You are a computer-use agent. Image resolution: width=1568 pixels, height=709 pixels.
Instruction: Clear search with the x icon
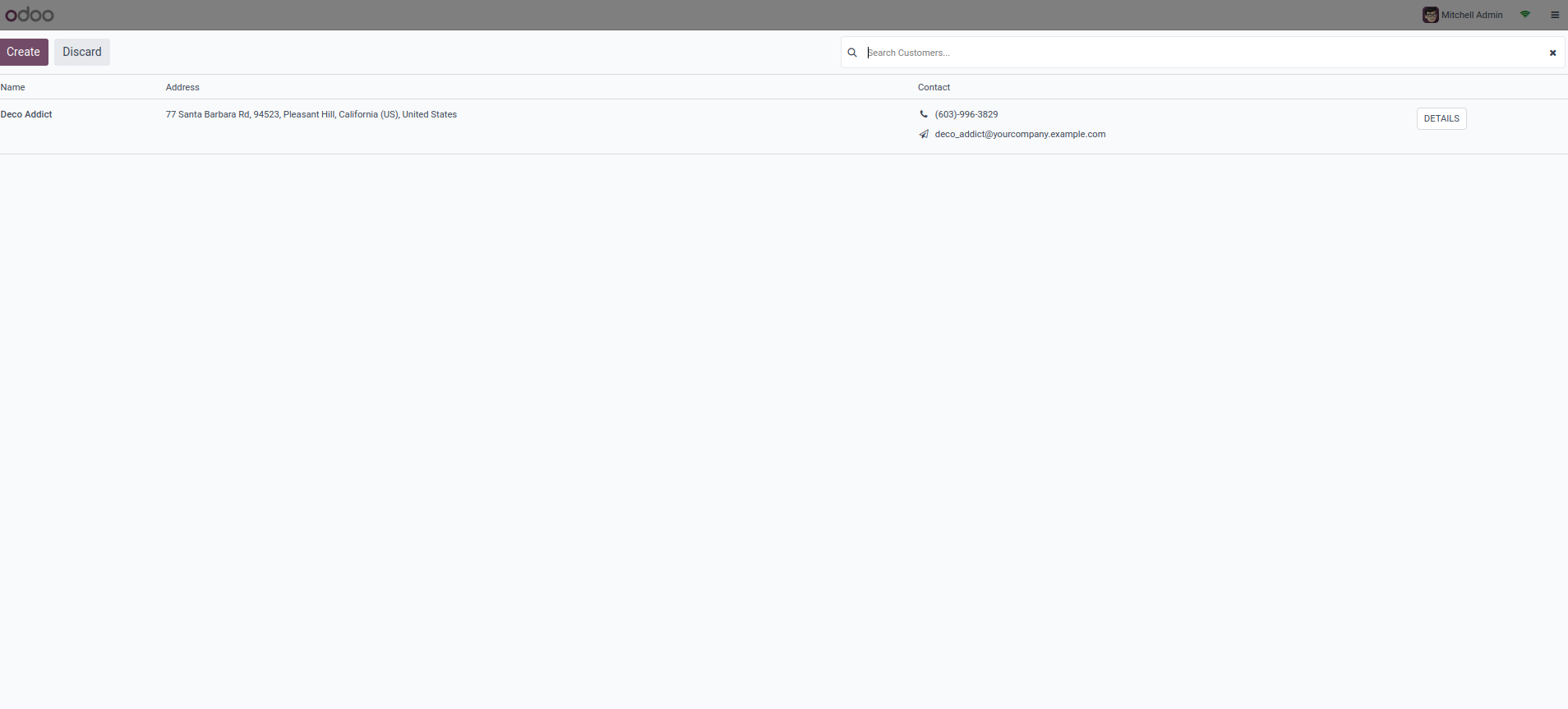(x=1552, y=53)
